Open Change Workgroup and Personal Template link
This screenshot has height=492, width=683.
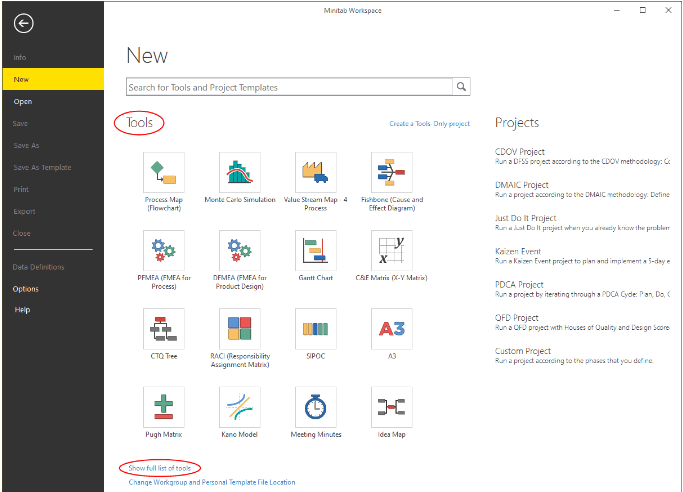tap(212, 482)
